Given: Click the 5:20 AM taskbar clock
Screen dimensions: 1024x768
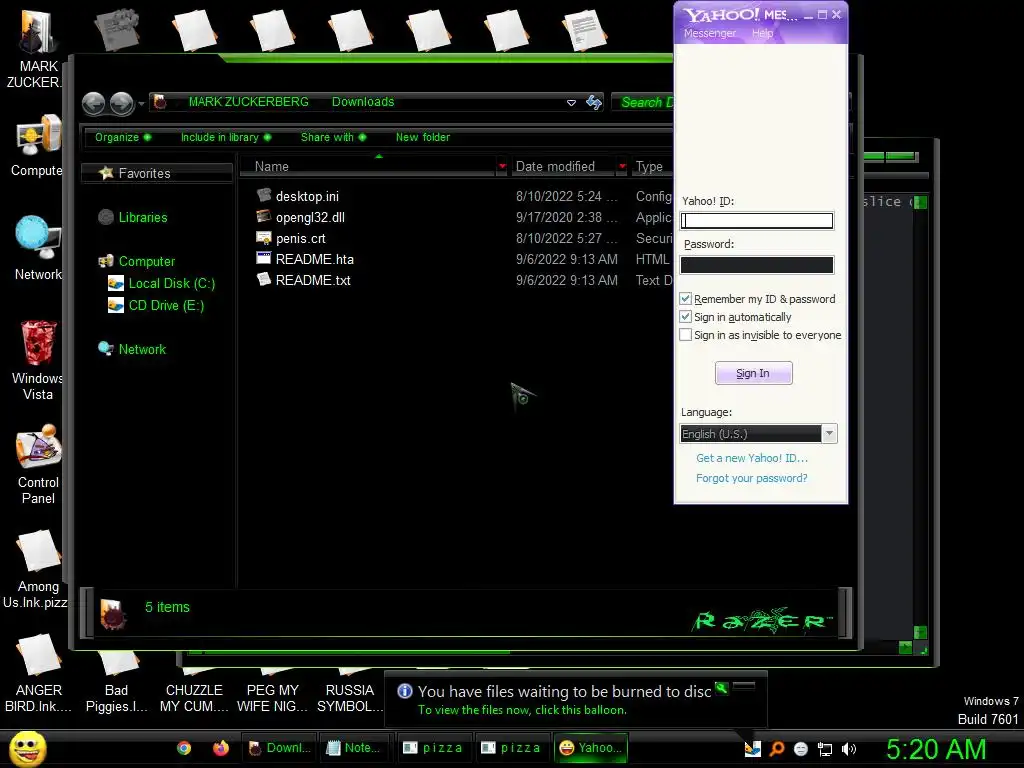Looking at the screenshot, I should [936, 749].
